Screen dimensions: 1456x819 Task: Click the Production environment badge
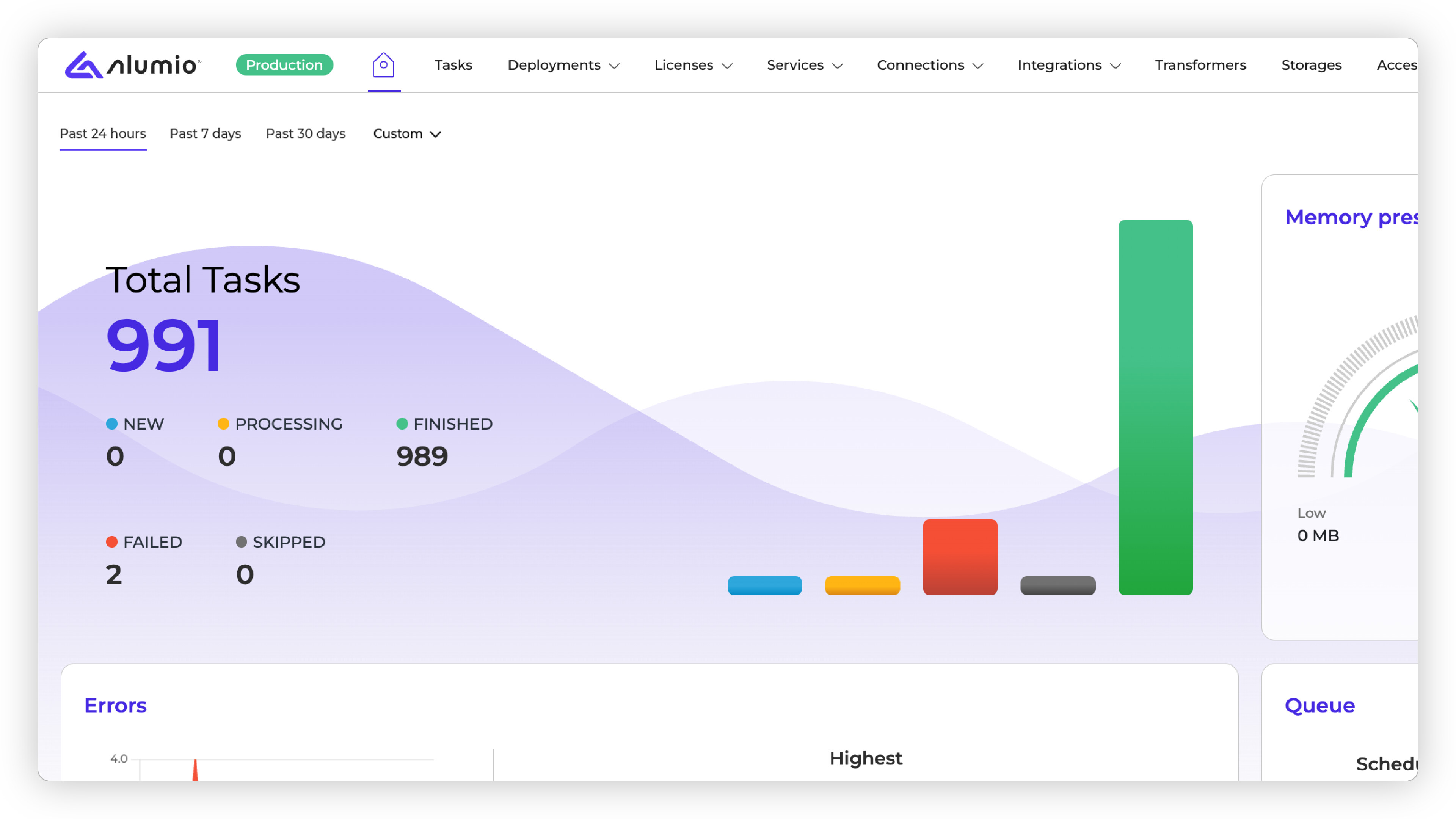[x=284, y=65]
